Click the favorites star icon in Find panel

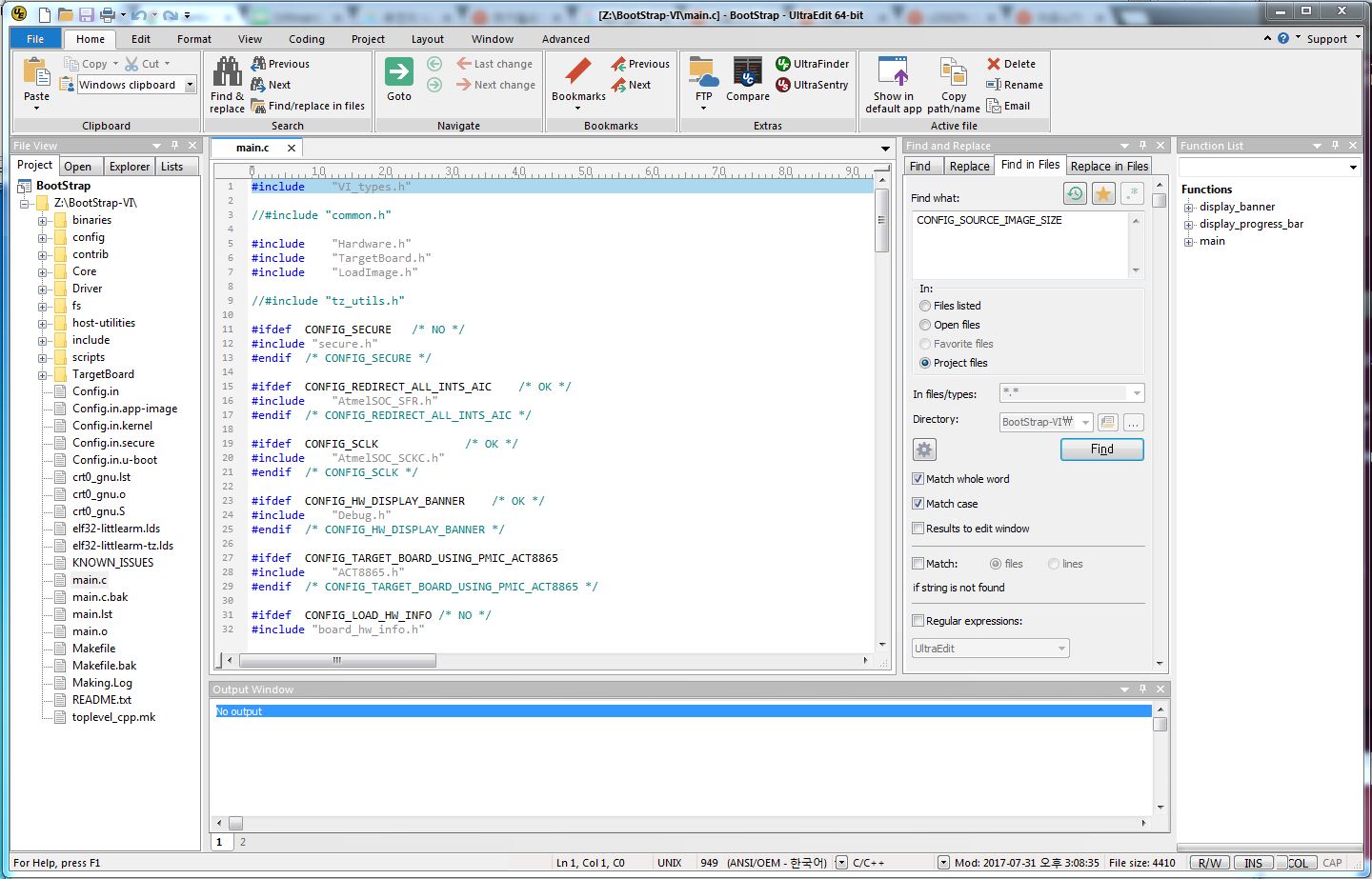point(1102,194)
